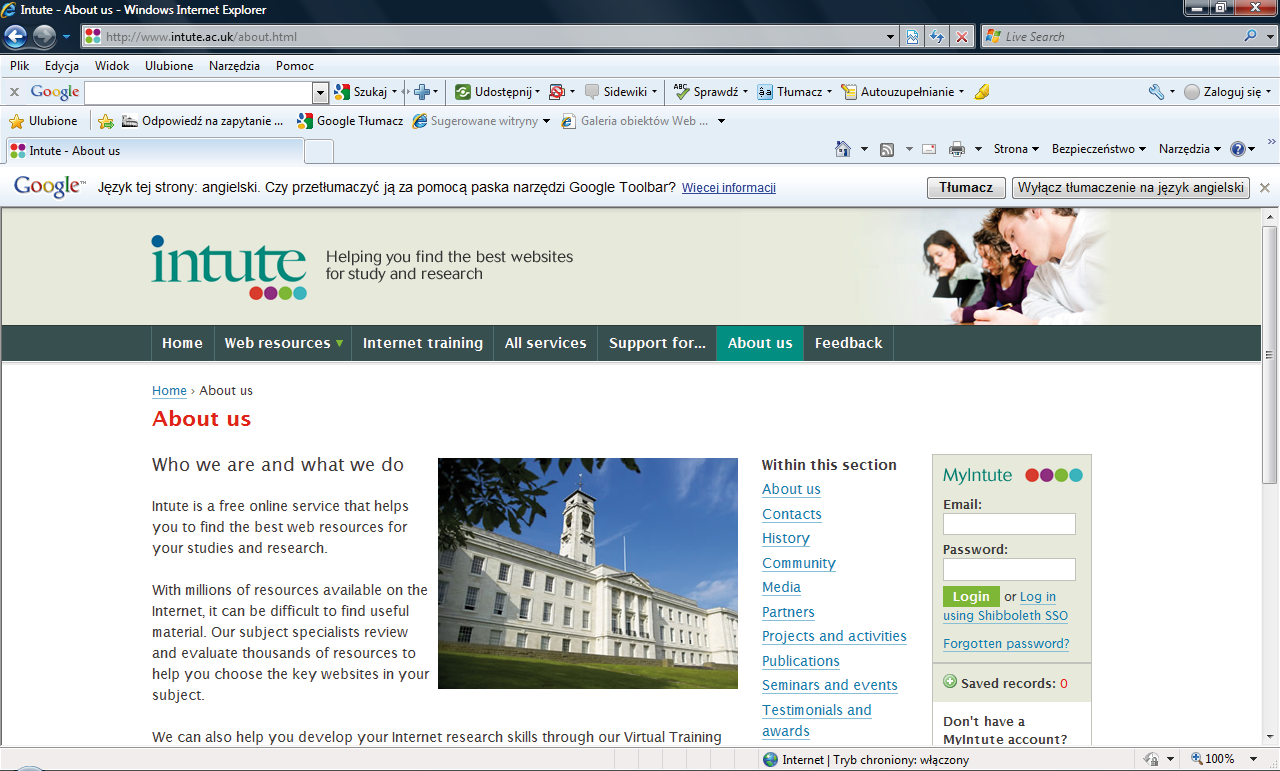This screenshot has height=771, width=1280.
Task: Open Google Toolbar search box dropdown
Action: click(x=320, y=92)
